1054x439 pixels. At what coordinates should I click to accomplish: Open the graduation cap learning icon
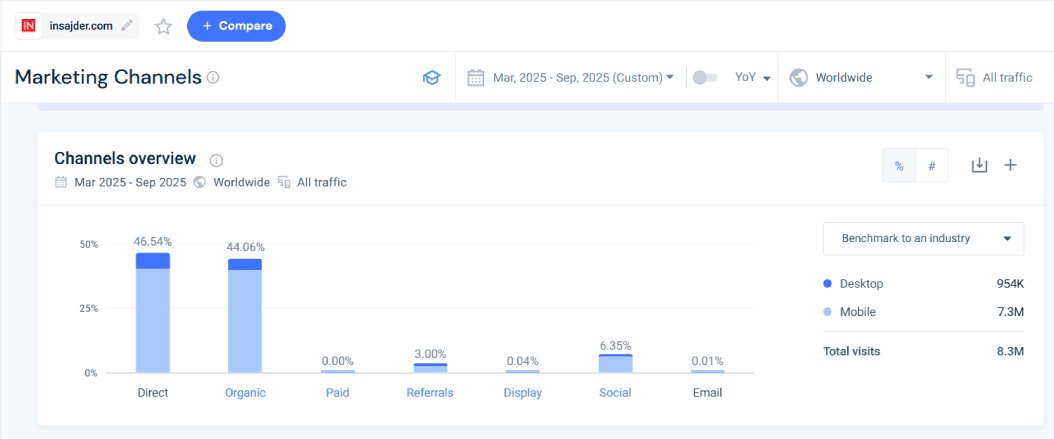431,78
